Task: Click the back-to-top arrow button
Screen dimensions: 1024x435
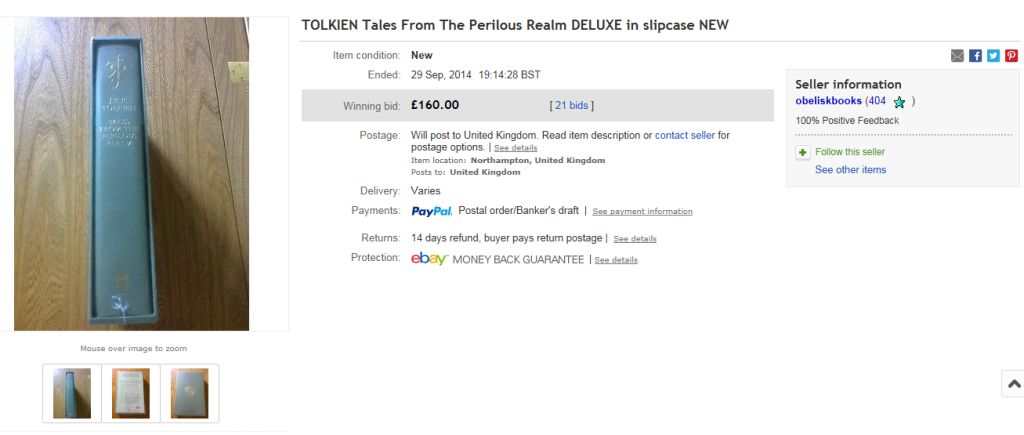Action: pyautogui.click(x=1013, y=384)
